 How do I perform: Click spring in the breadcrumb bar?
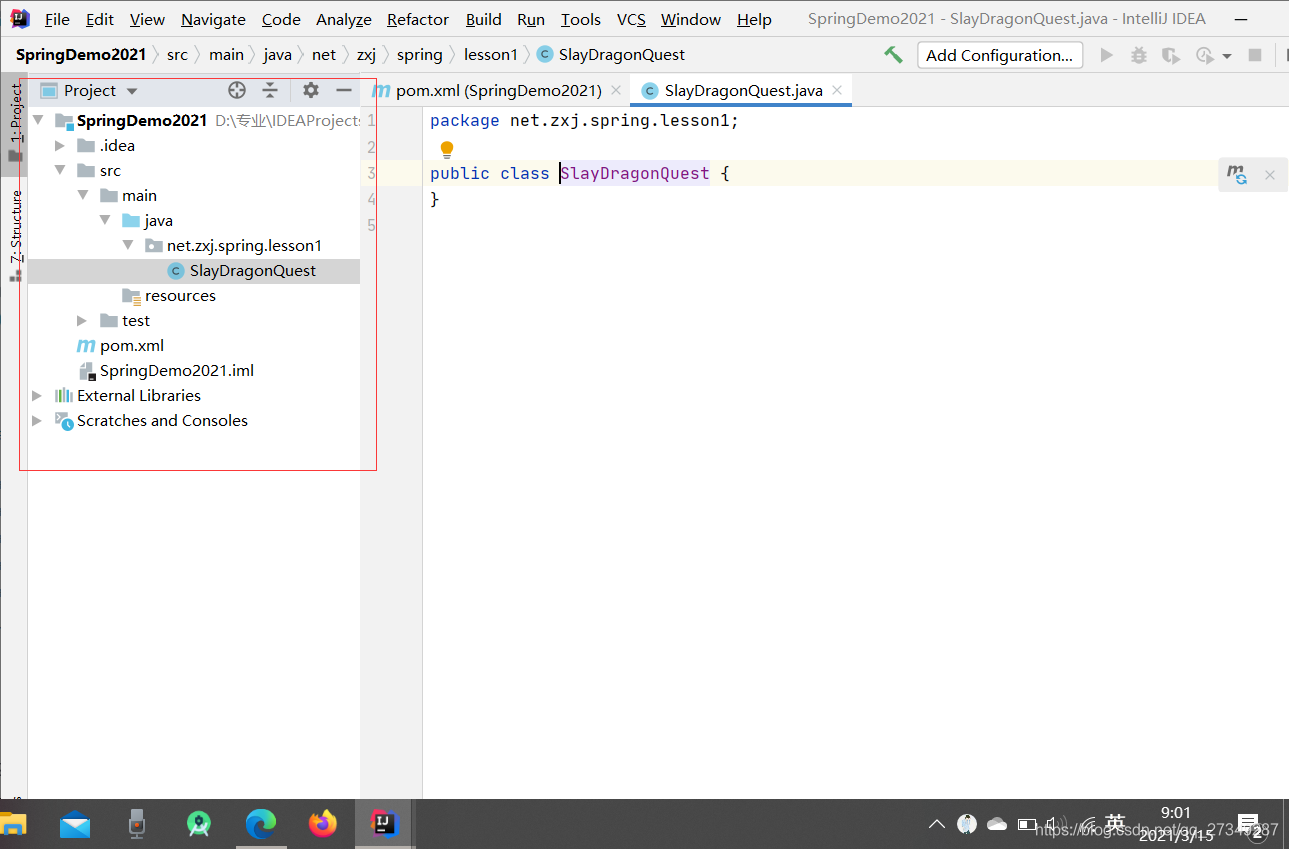(419, 54)
